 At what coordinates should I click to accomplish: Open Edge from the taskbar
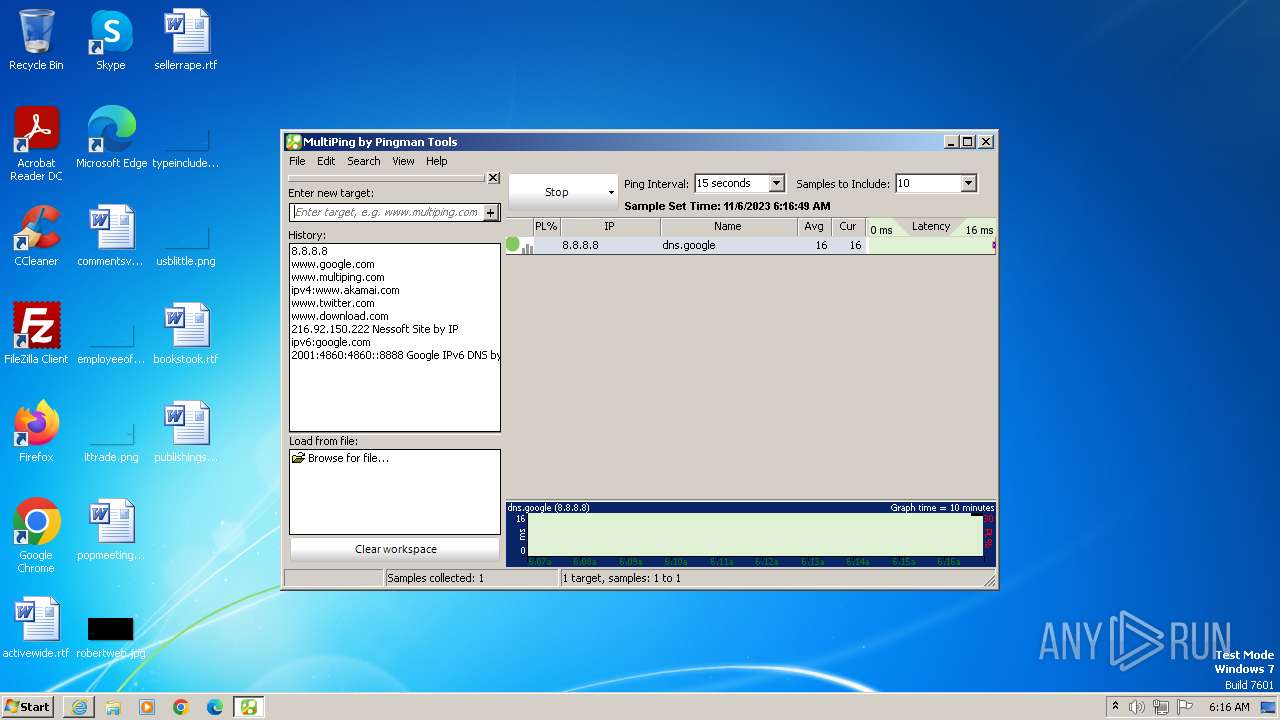[215, 707]
